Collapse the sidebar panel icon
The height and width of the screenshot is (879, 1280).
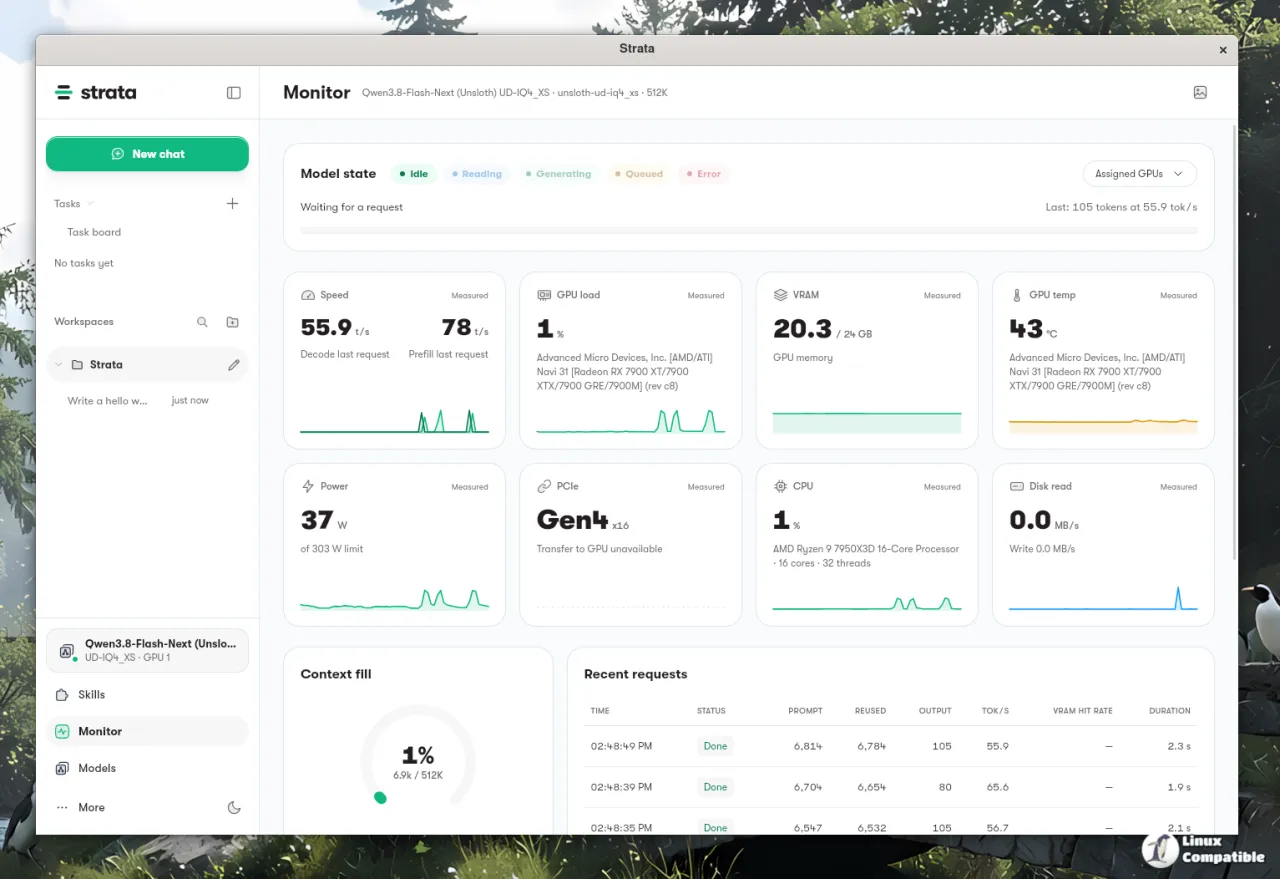coord(234,93)
